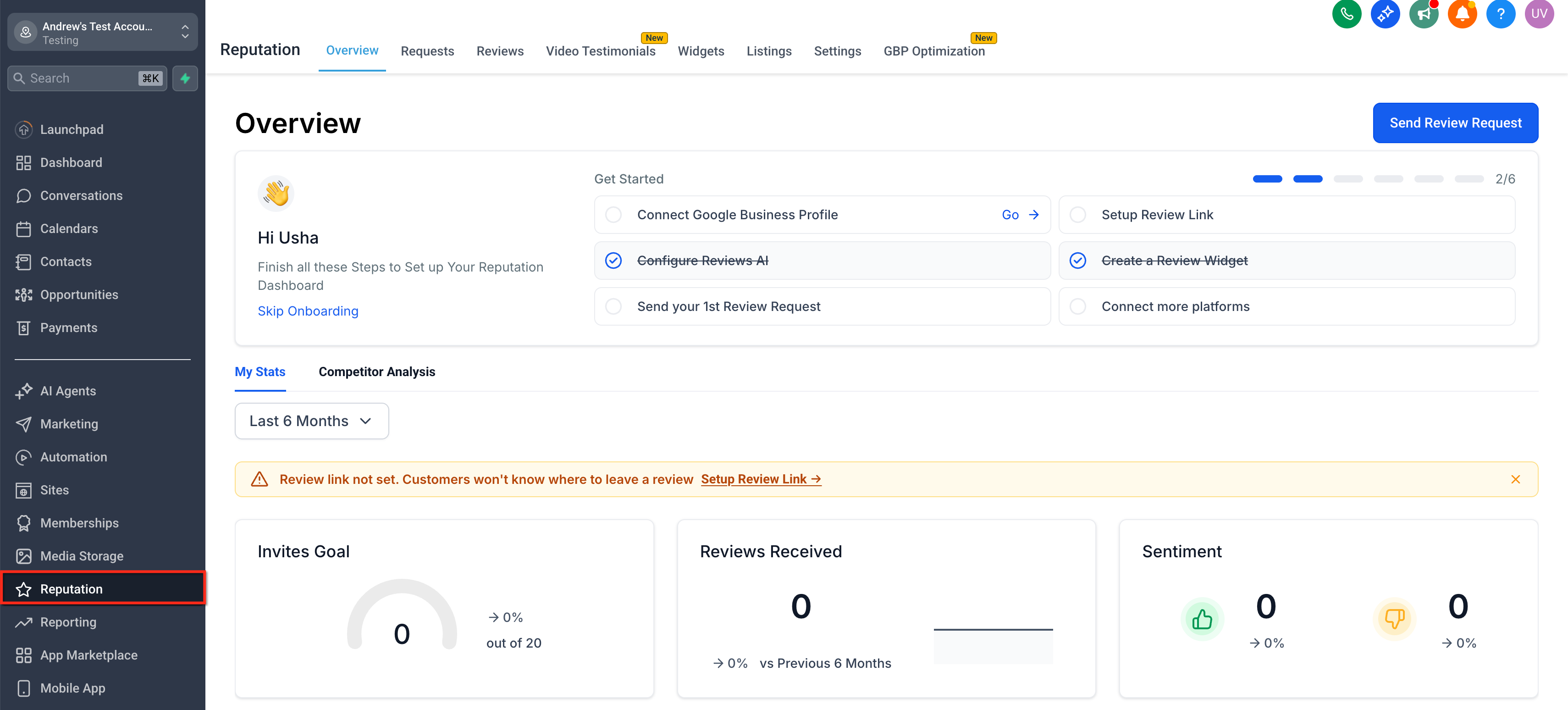Click the megaphone announcements icon

(x=1423, y=14)
